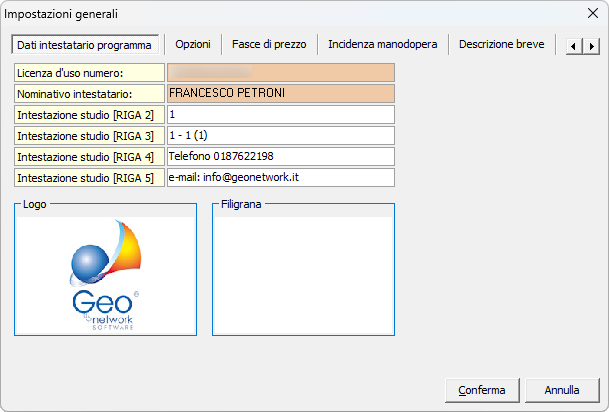Click the Annulla button
Image resolution: width=609 pixels, height=412 pixels.
(x=562, y=389)
